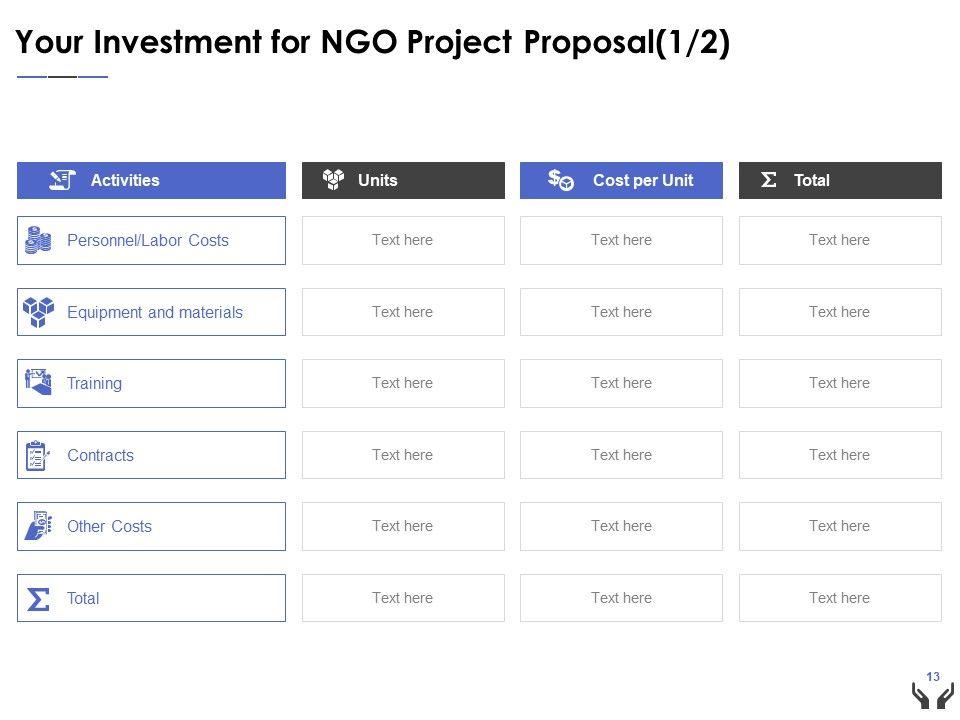The image size is (960, 720).
Task: Select the Activities column header
Action: (151, 181)
